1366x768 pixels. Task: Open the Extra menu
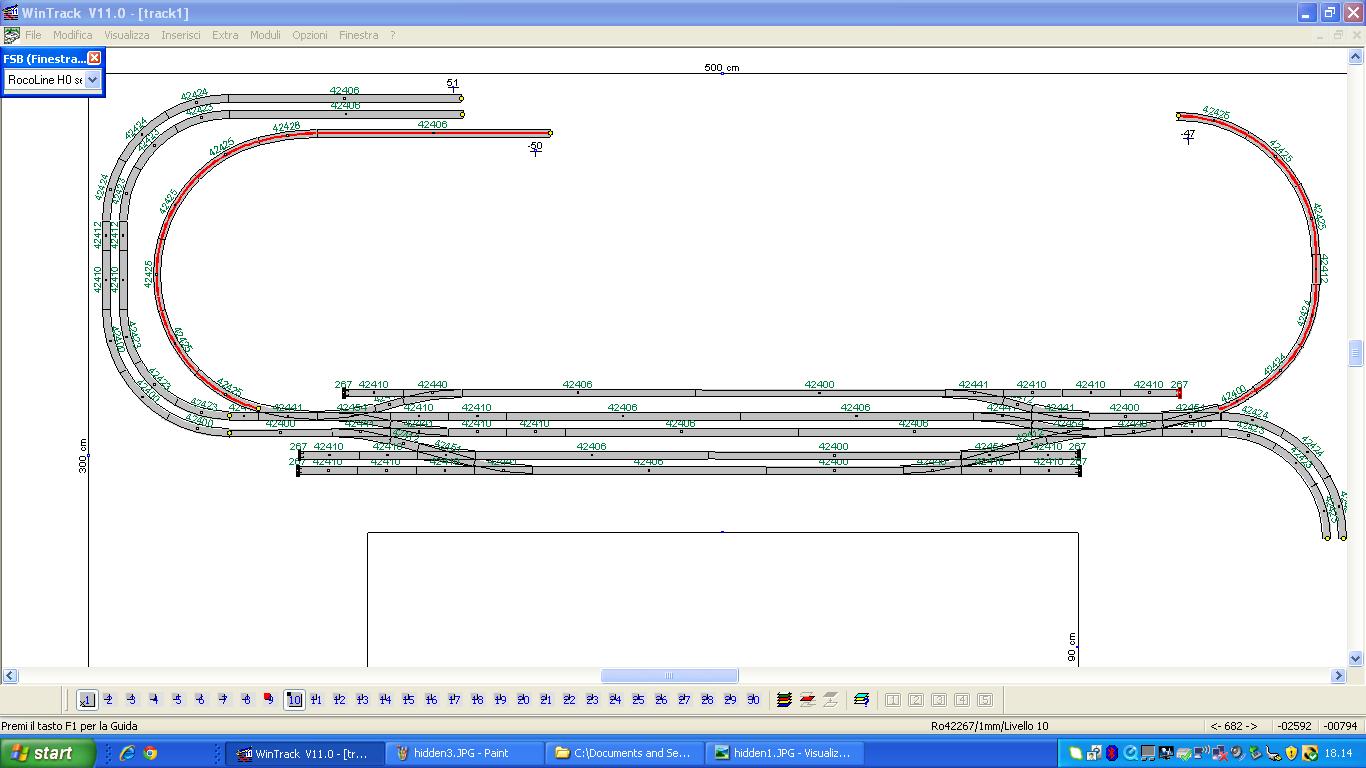click(x=225, y=35)
